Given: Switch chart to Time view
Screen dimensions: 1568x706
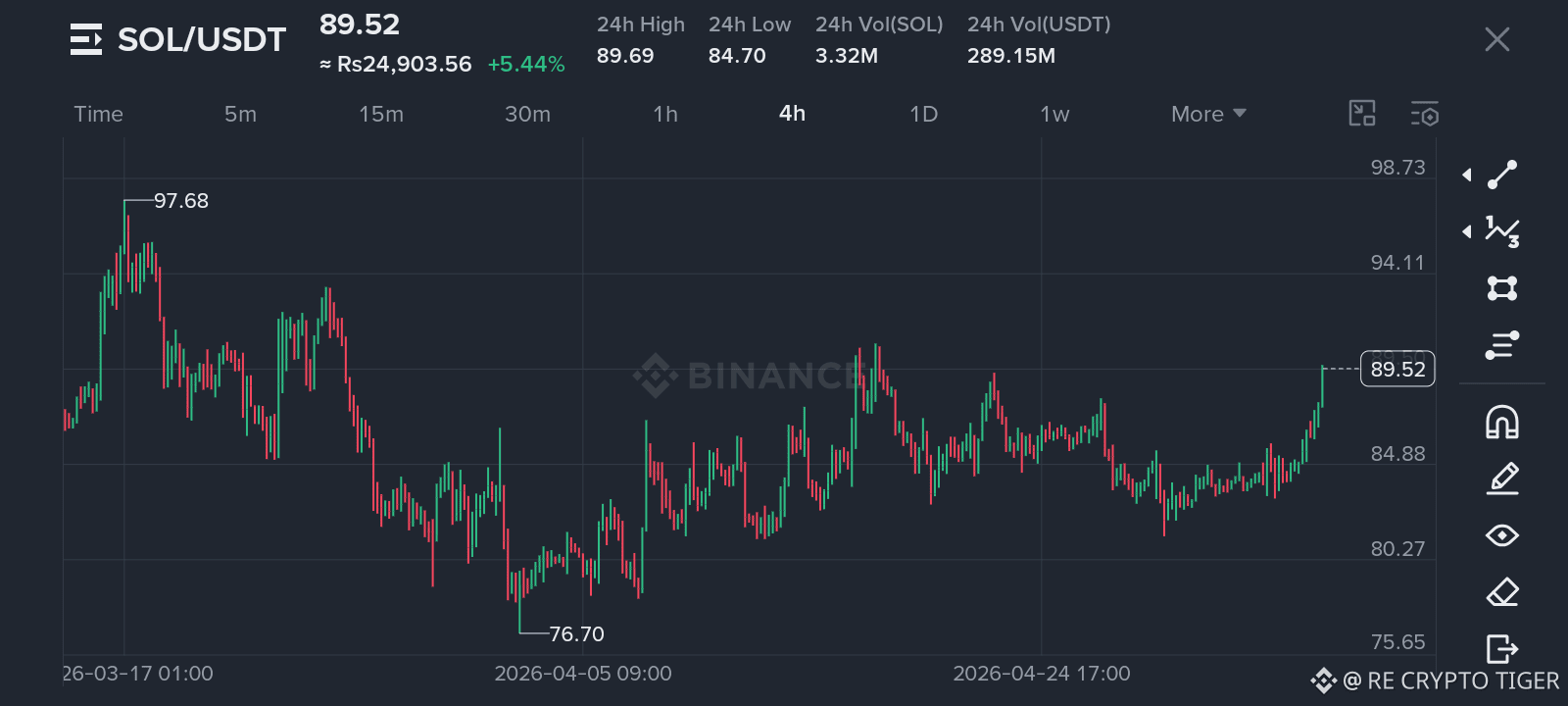Looking at the screenshot, I should pos(99,114).
